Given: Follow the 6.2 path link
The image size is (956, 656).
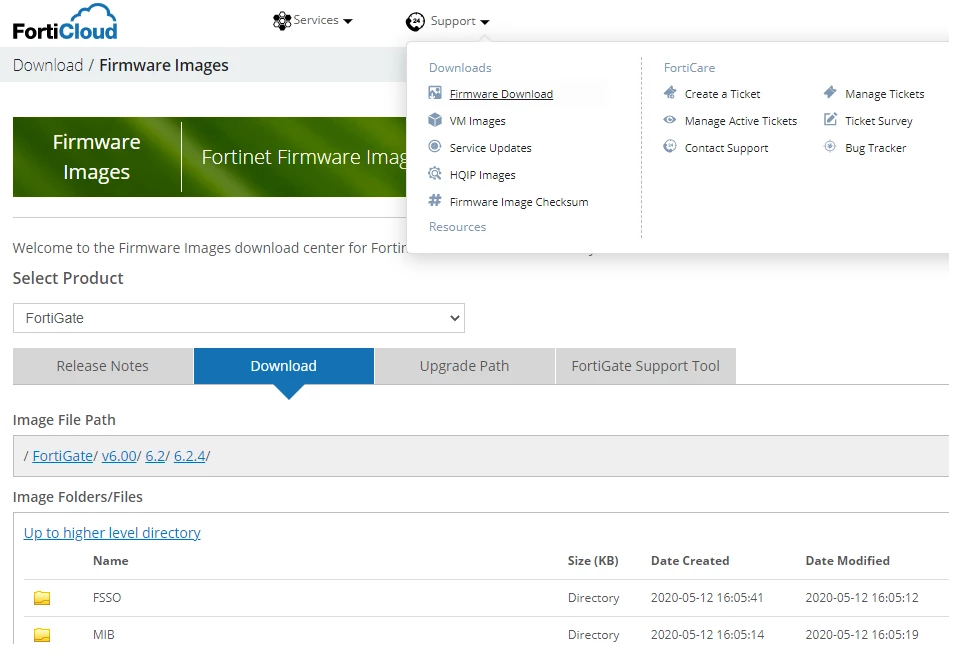Looking at the screenshot, I should [155, 456].
